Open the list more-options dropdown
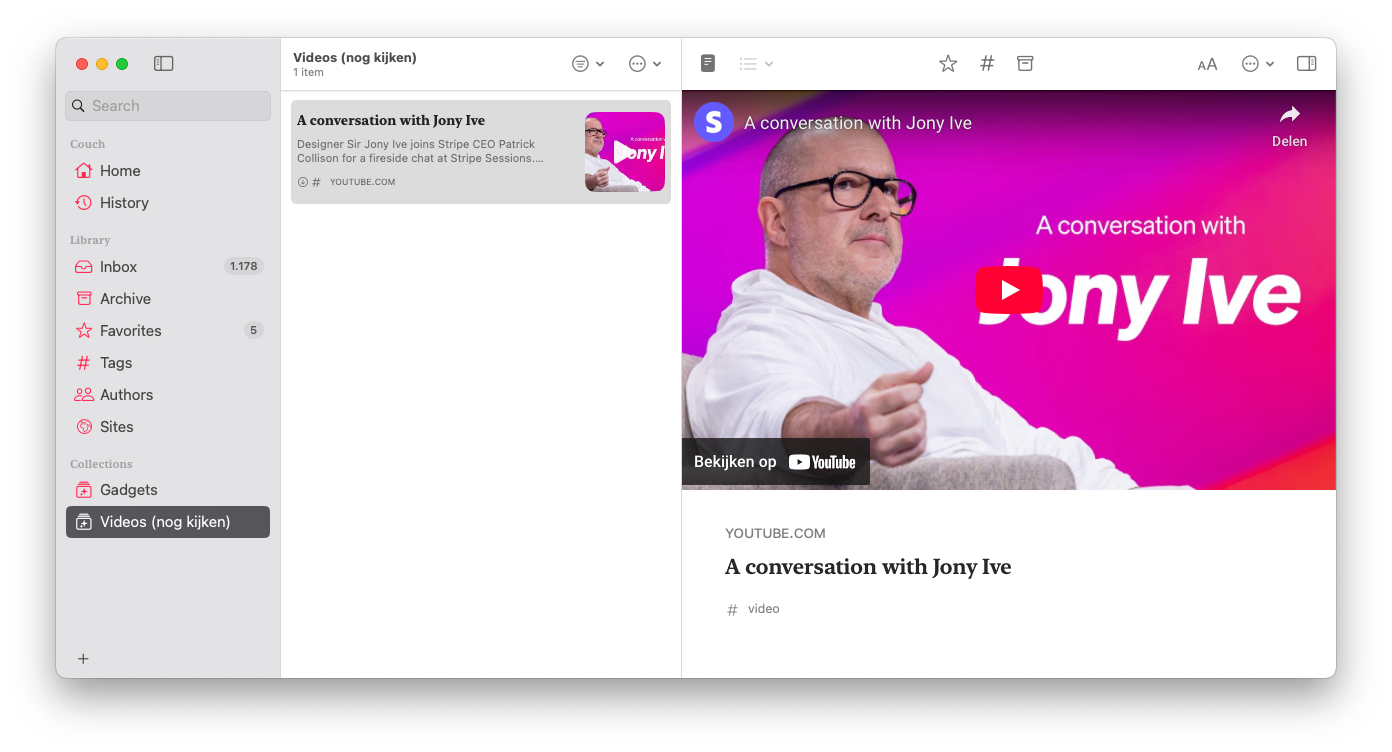The image size is (1392, 752). (645, 64)
